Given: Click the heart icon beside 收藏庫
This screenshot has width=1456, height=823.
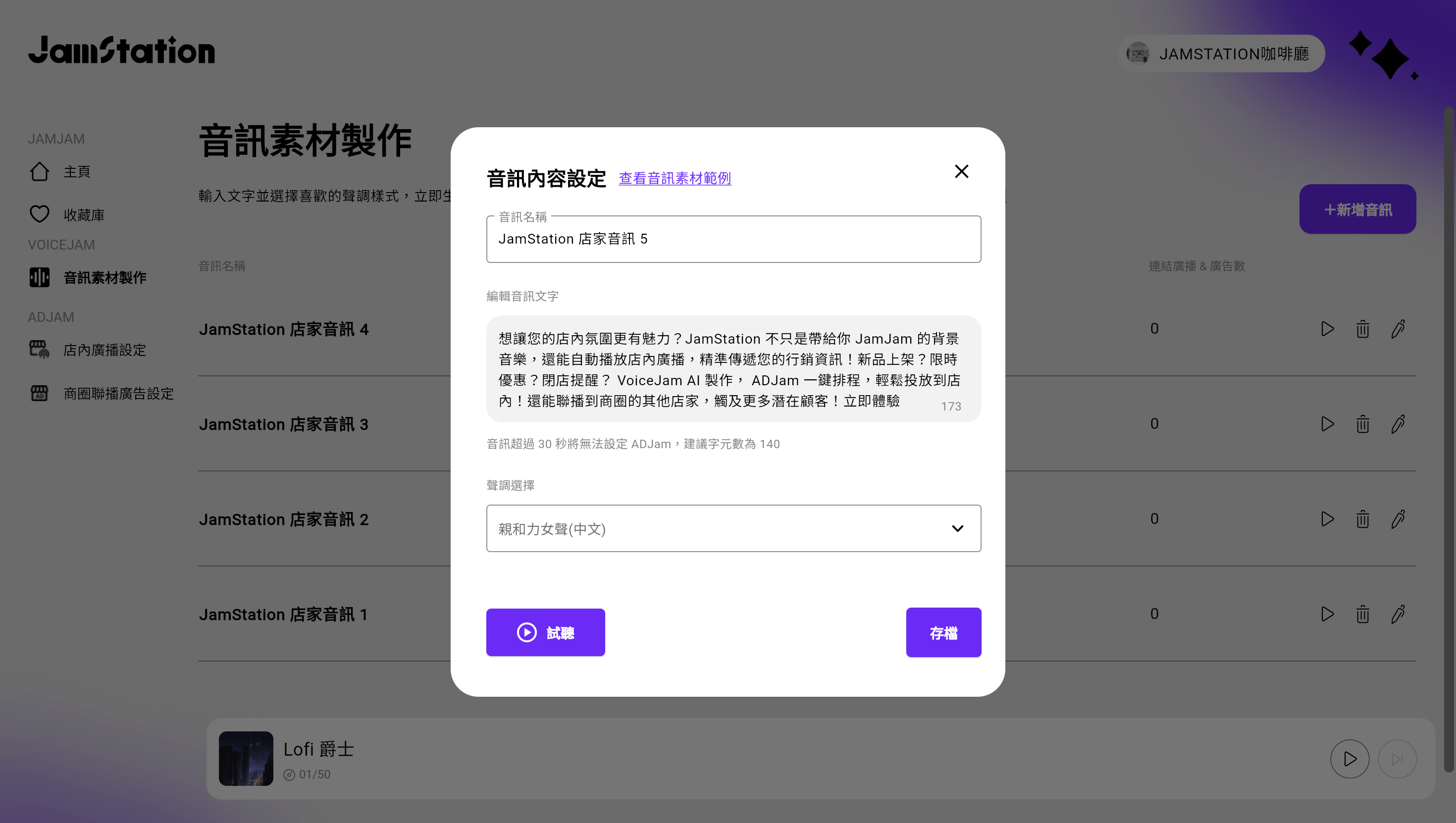Looking at the screenshot, I should [40, 214].
